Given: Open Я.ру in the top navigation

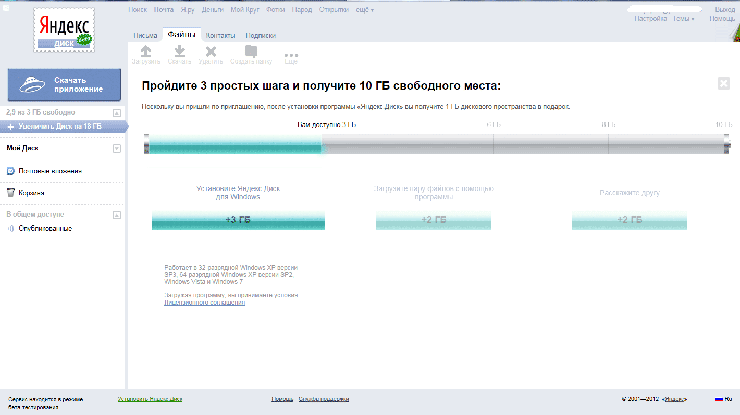Looking at the screenshot, I should click(x=187, y=9).
